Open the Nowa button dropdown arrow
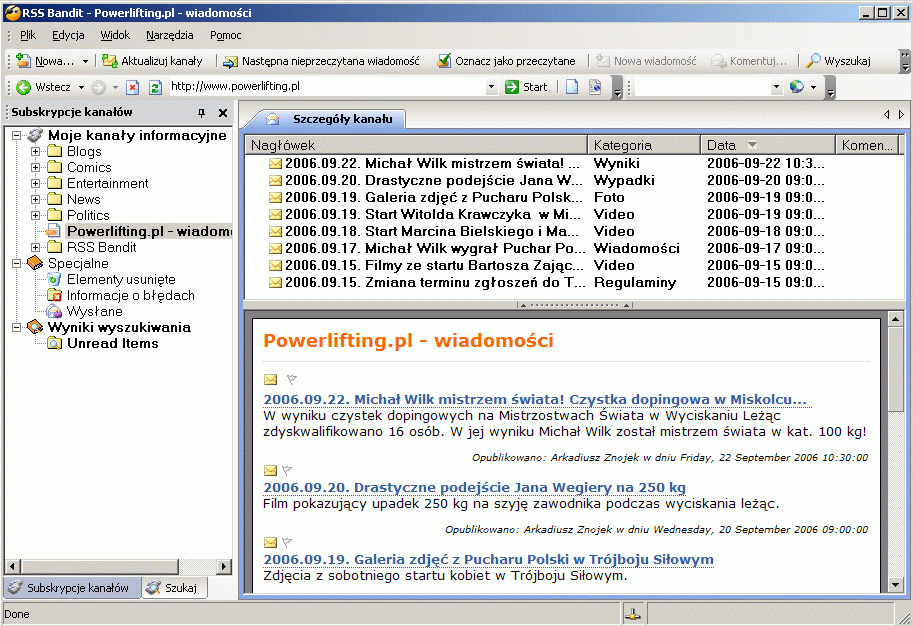The height and width of the screenshot is (626, 913). 85,61
